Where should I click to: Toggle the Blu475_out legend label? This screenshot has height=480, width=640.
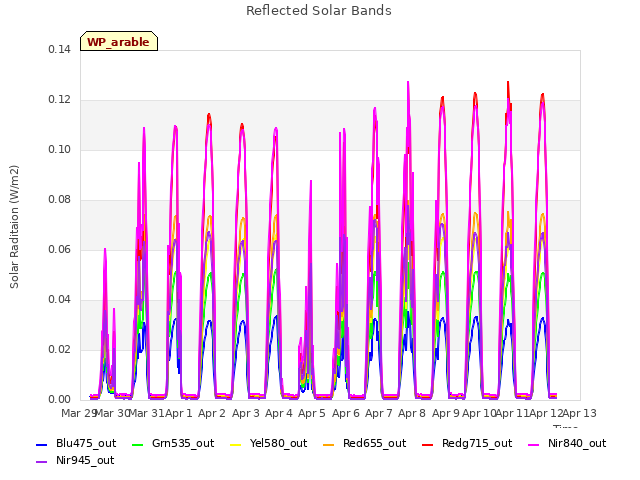point(86,444)
